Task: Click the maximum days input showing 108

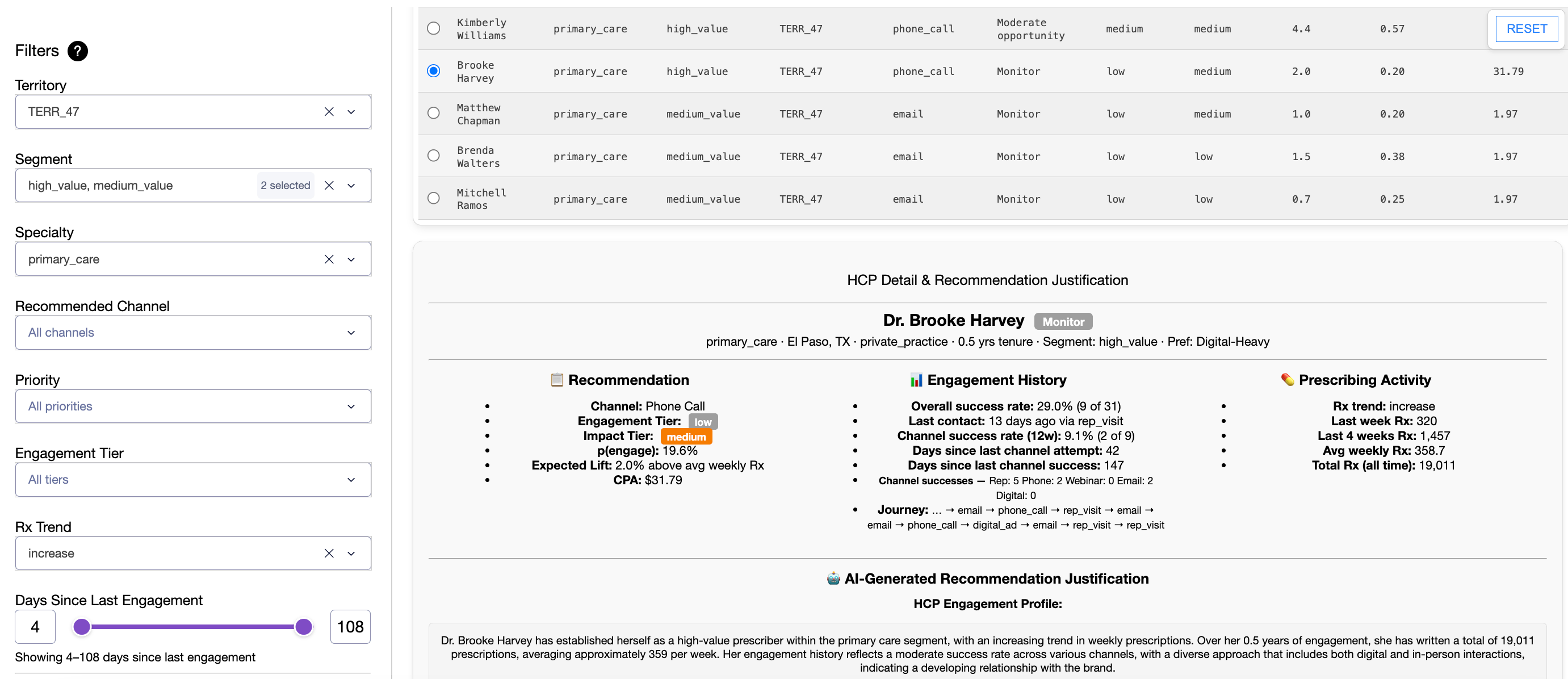Action: coord(350,626)
